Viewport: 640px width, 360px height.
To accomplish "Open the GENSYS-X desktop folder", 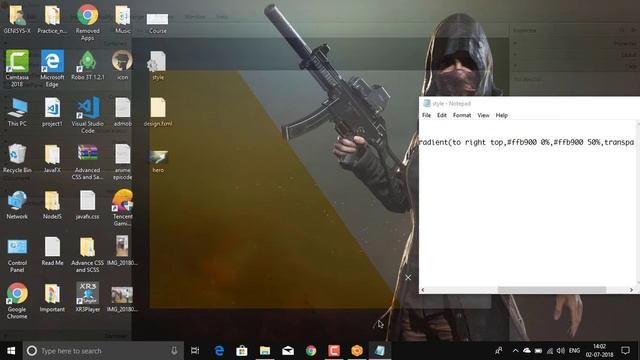I will coord(17,18).
